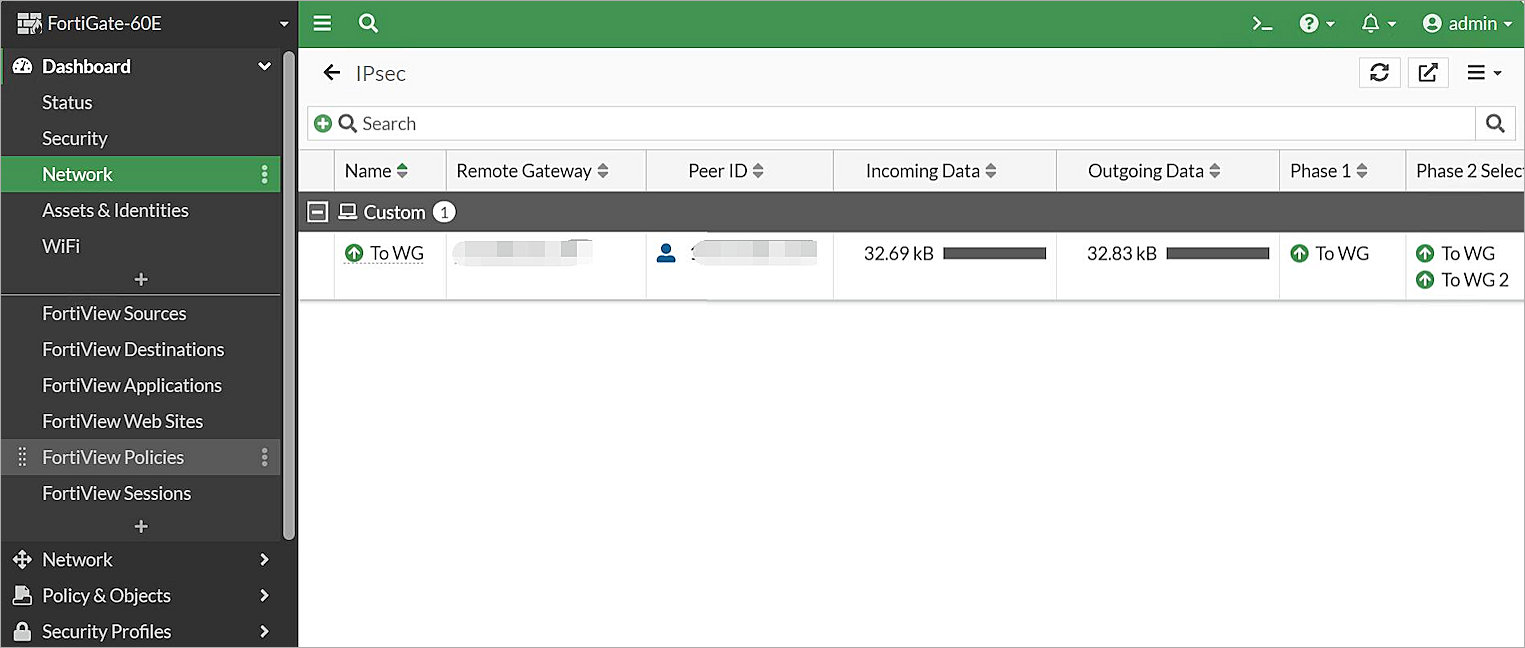
Task: Click the Dashboard gauge icon
Action: click(22, 66)
